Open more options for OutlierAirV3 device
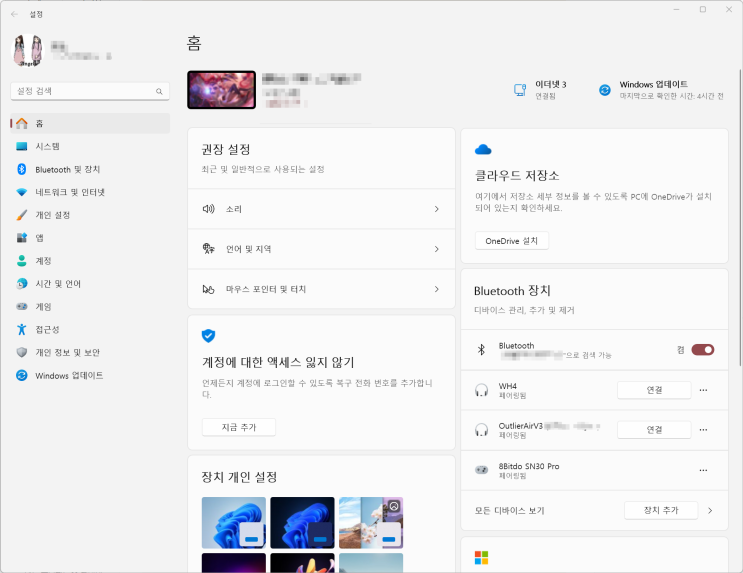 click(x=703, y=430)
